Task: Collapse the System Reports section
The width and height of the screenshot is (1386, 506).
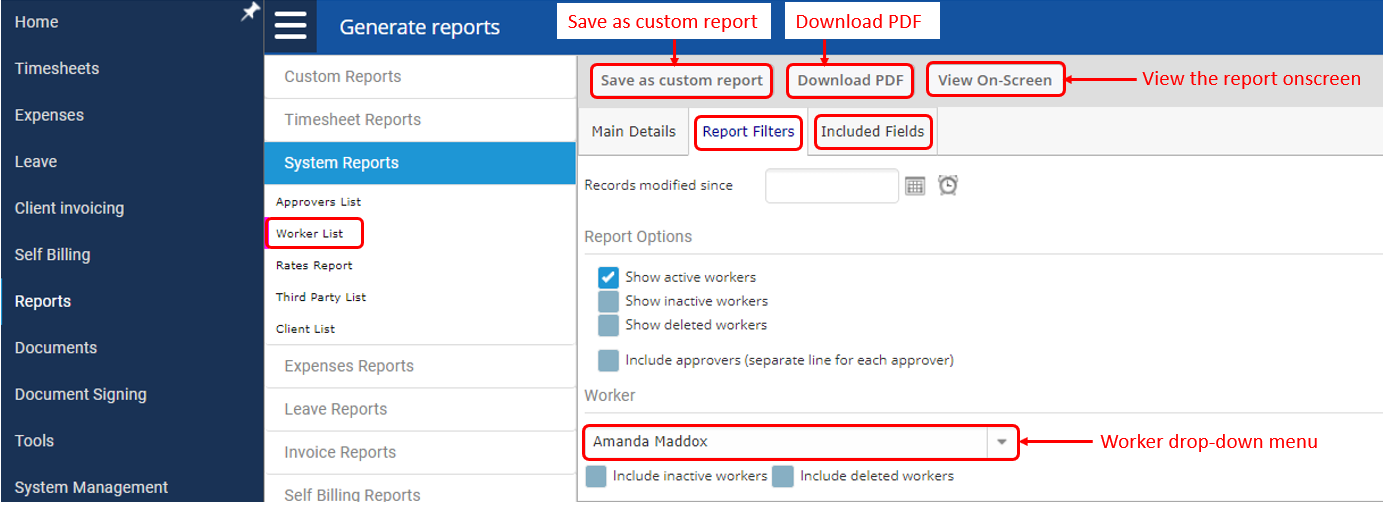Action: click(420, 163)
